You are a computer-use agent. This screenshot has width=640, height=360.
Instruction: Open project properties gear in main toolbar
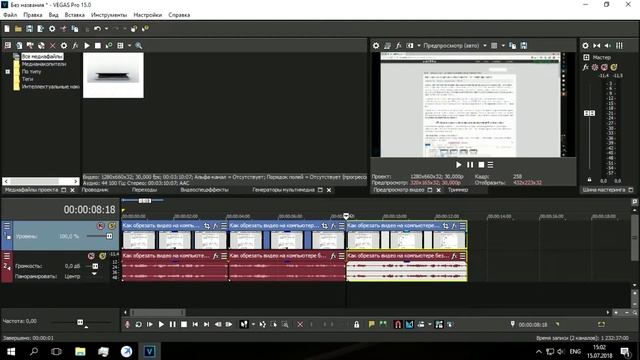tap(52, 29)
